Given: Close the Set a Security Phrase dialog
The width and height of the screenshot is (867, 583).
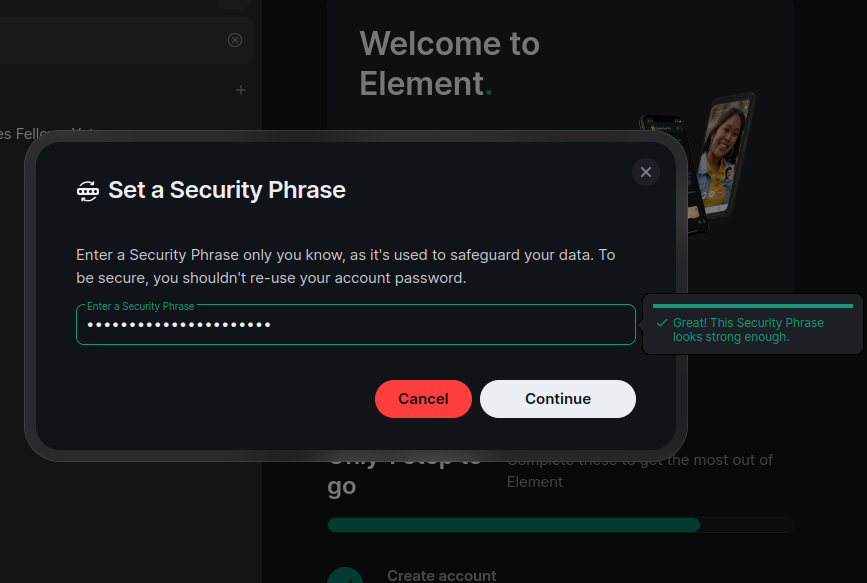Looking at the screenshot, I should click(x=645, y=172).
